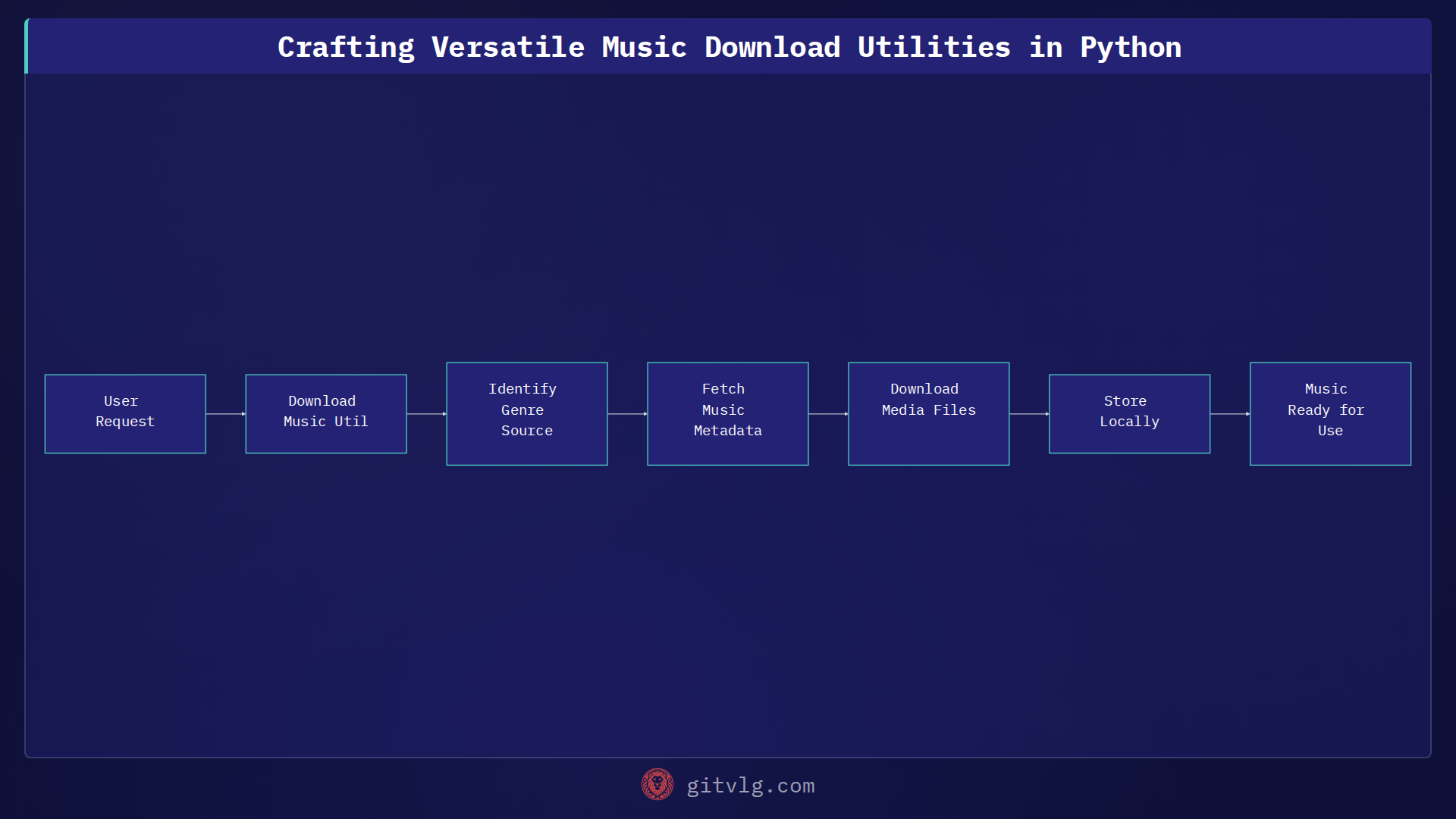
Task: Click the Fetch Music Metadata node
Action: point(728,414)
